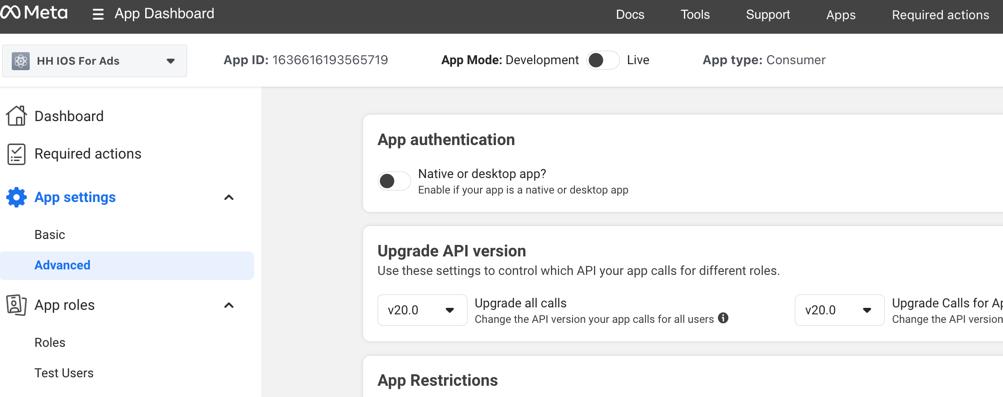Open Required actions in the top navigation
Image resolution: width=1003 pixels, height=397 pixels.
pos(940,15)
